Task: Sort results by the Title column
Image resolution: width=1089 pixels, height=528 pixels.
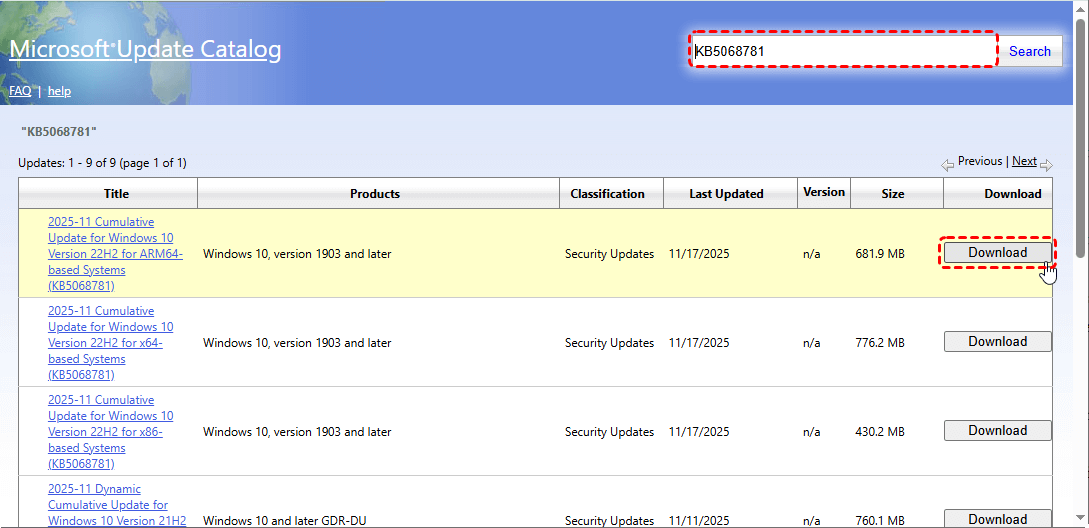Action: point(116,194)
